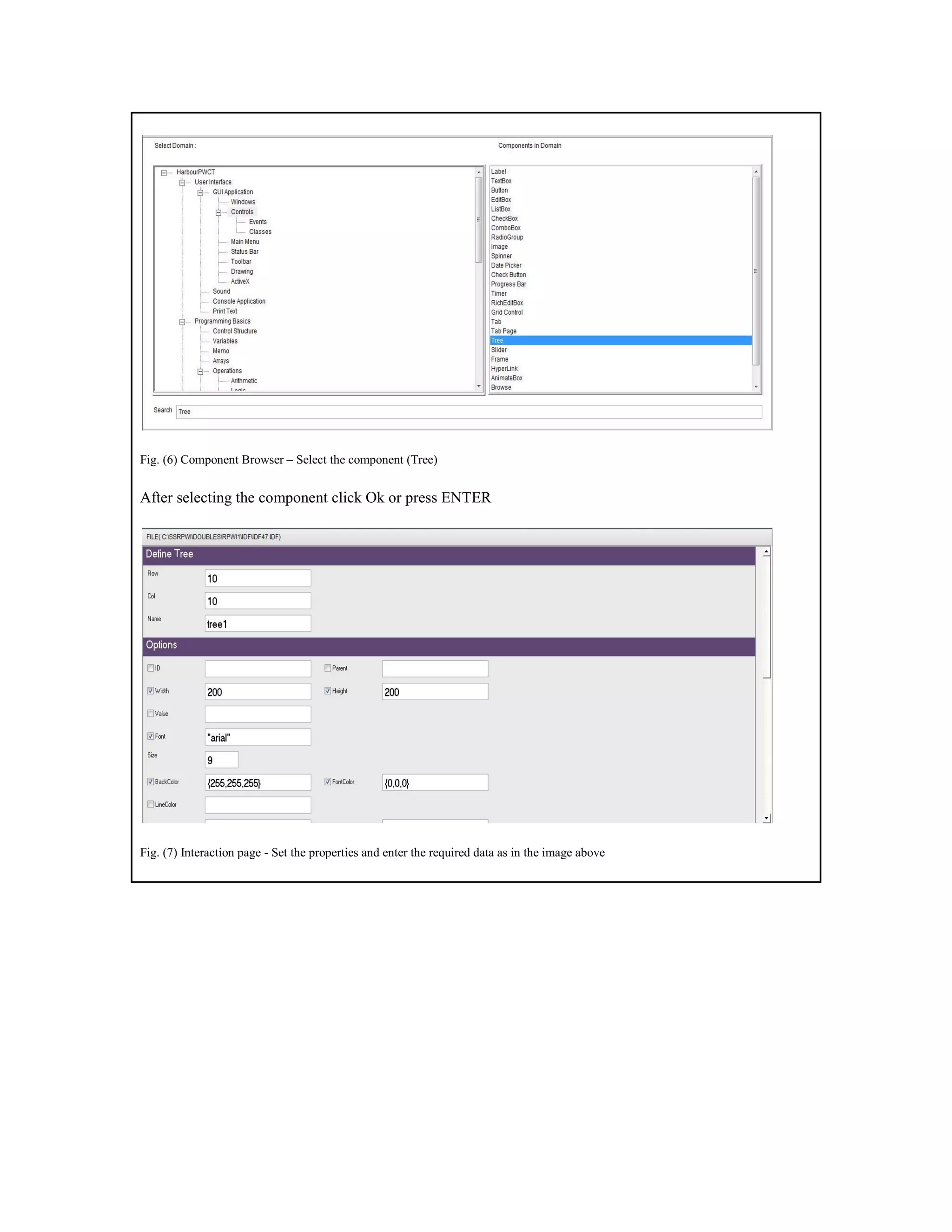This screenshot has width=952, height=1232.
Task: Click the Font field with "arial"
Action: pyautogui.click(x=258, y=737)
